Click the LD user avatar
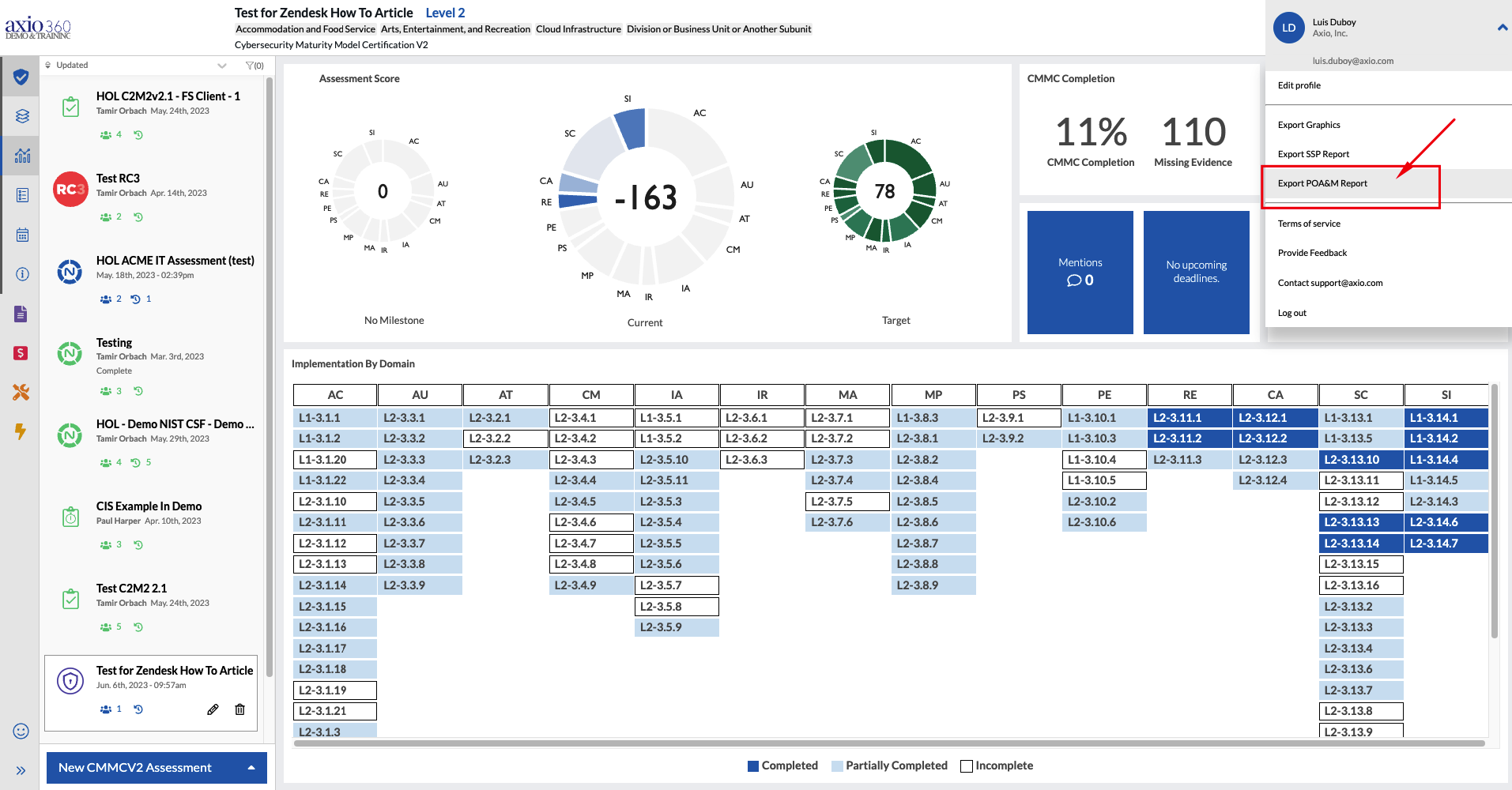Image resolution: width=1512 pixels, height=790 pixels. 1289,28
